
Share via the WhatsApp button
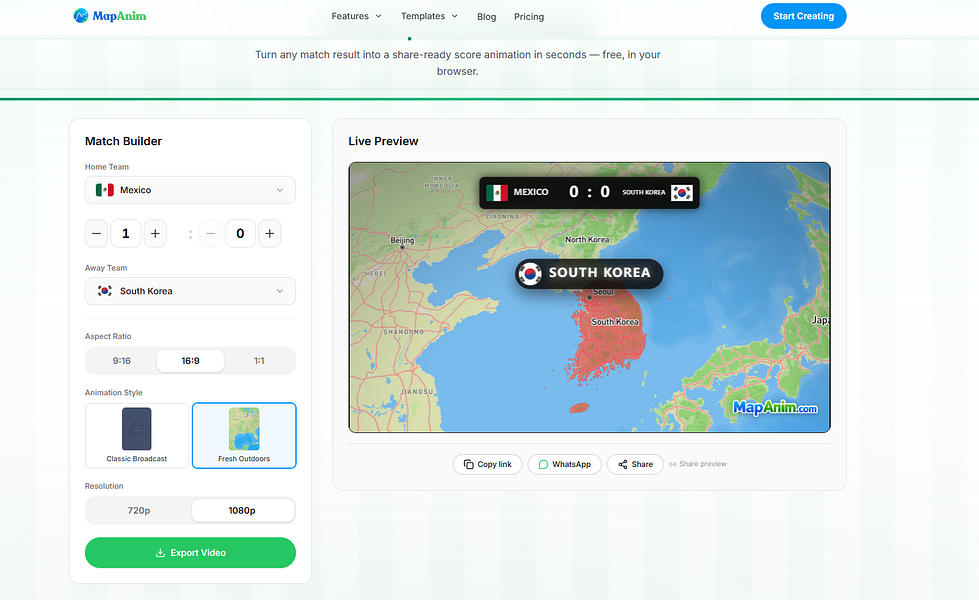564,465
